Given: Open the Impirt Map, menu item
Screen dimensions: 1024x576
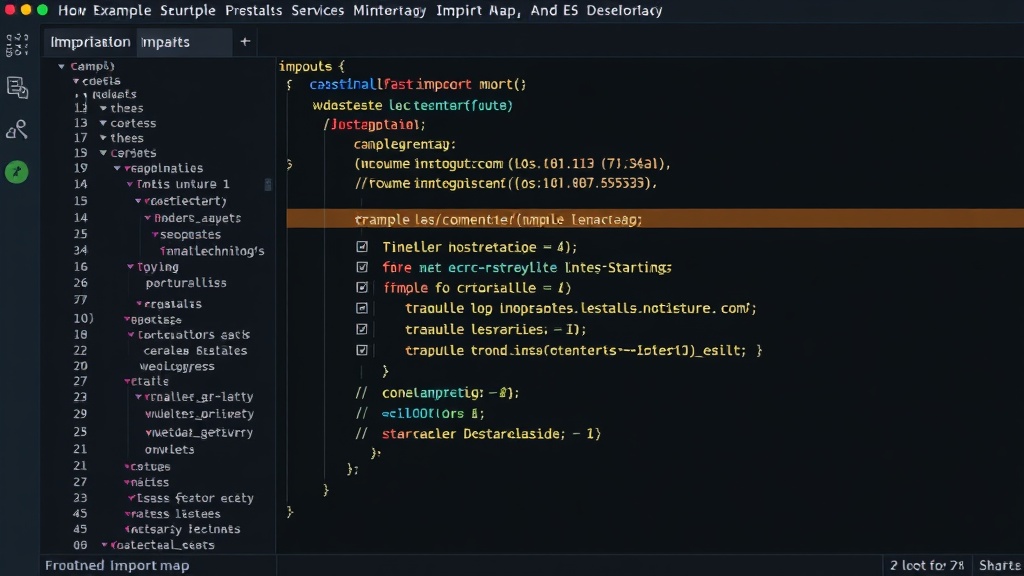Looking at the screenshot, I should (479, 10).
